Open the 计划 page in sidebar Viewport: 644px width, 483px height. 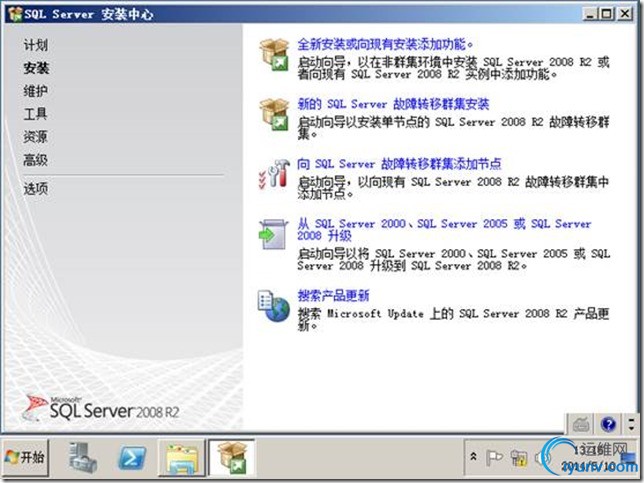(x=35, y=45)
